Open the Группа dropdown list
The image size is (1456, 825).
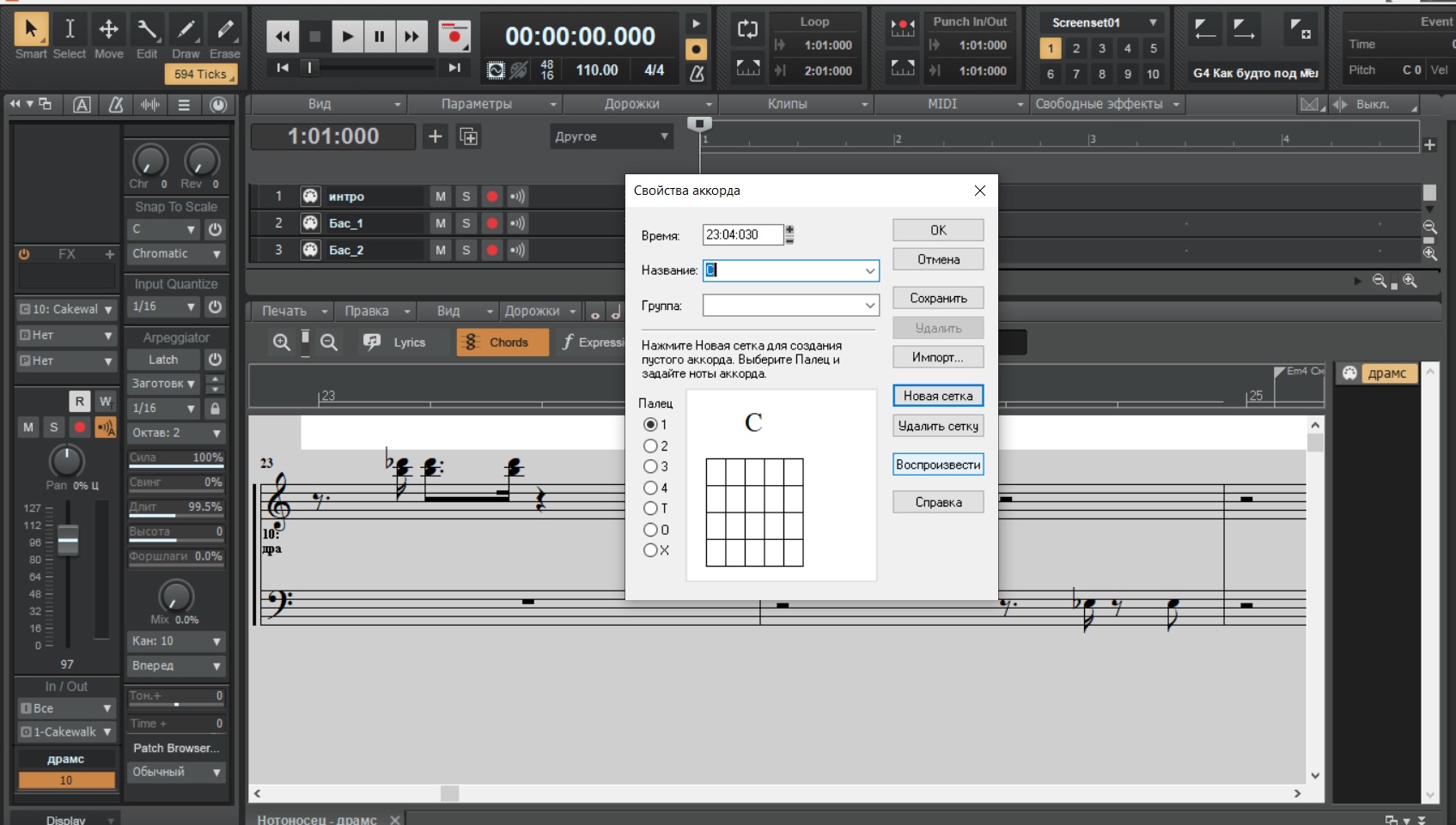869,306
